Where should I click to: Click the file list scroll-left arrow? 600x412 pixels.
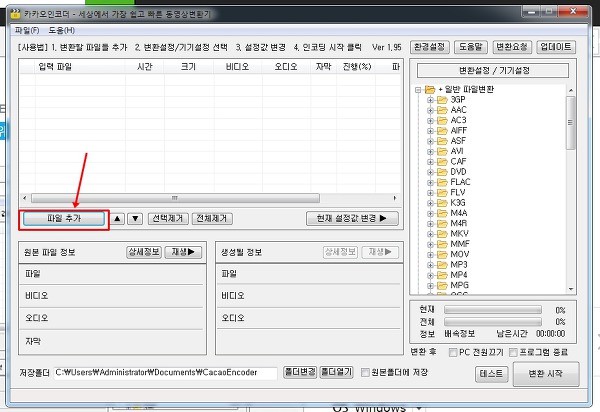coord(25,198)
